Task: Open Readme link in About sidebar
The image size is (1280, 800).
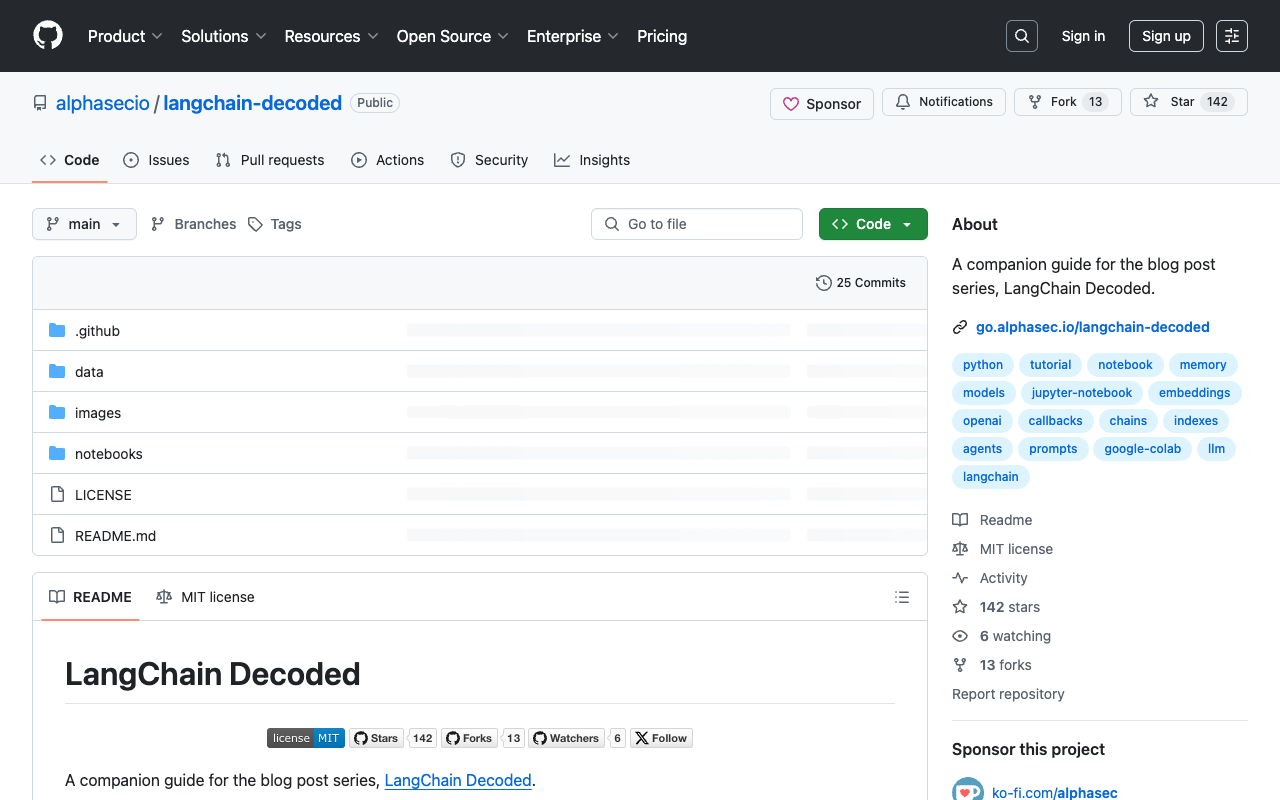Action: (x=993, y=520)
